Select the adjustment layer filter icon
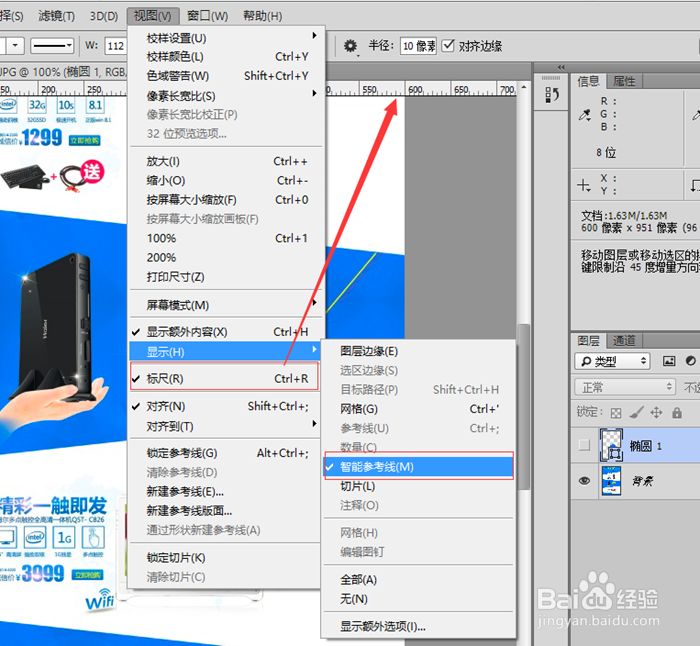The image size is (700, 646). (690, 361)
